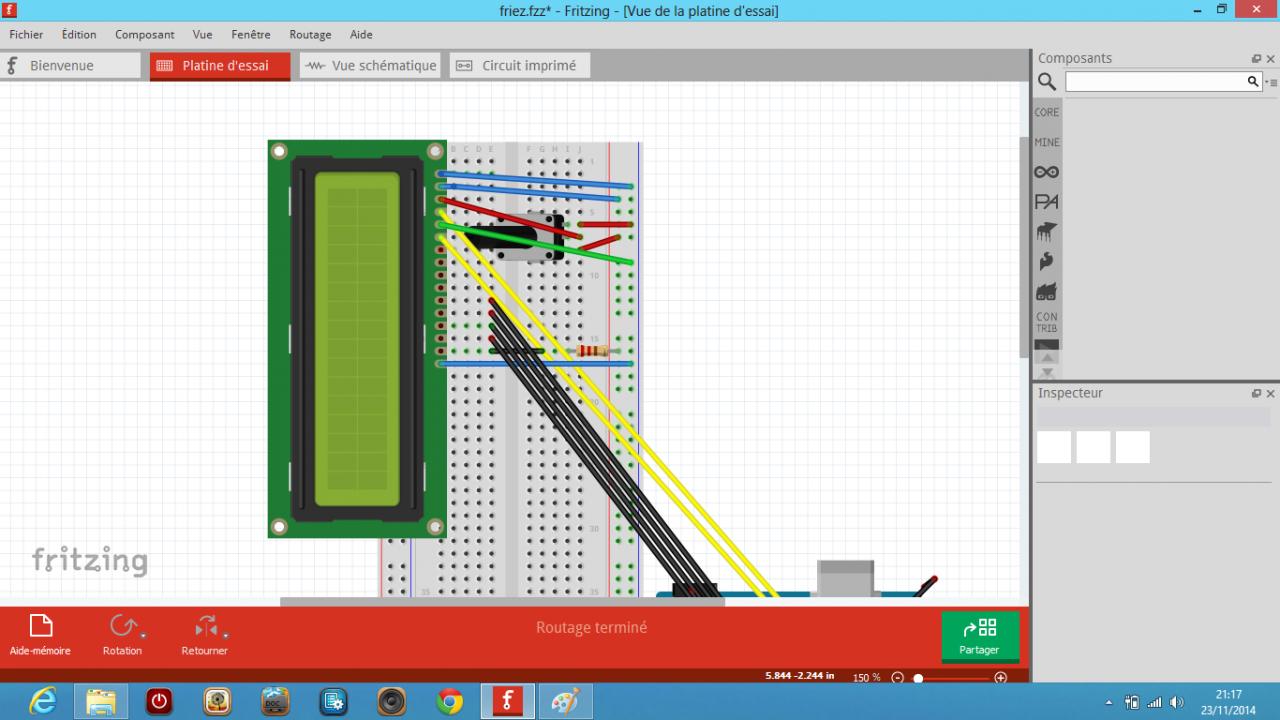Open the Édition menu

79,34
